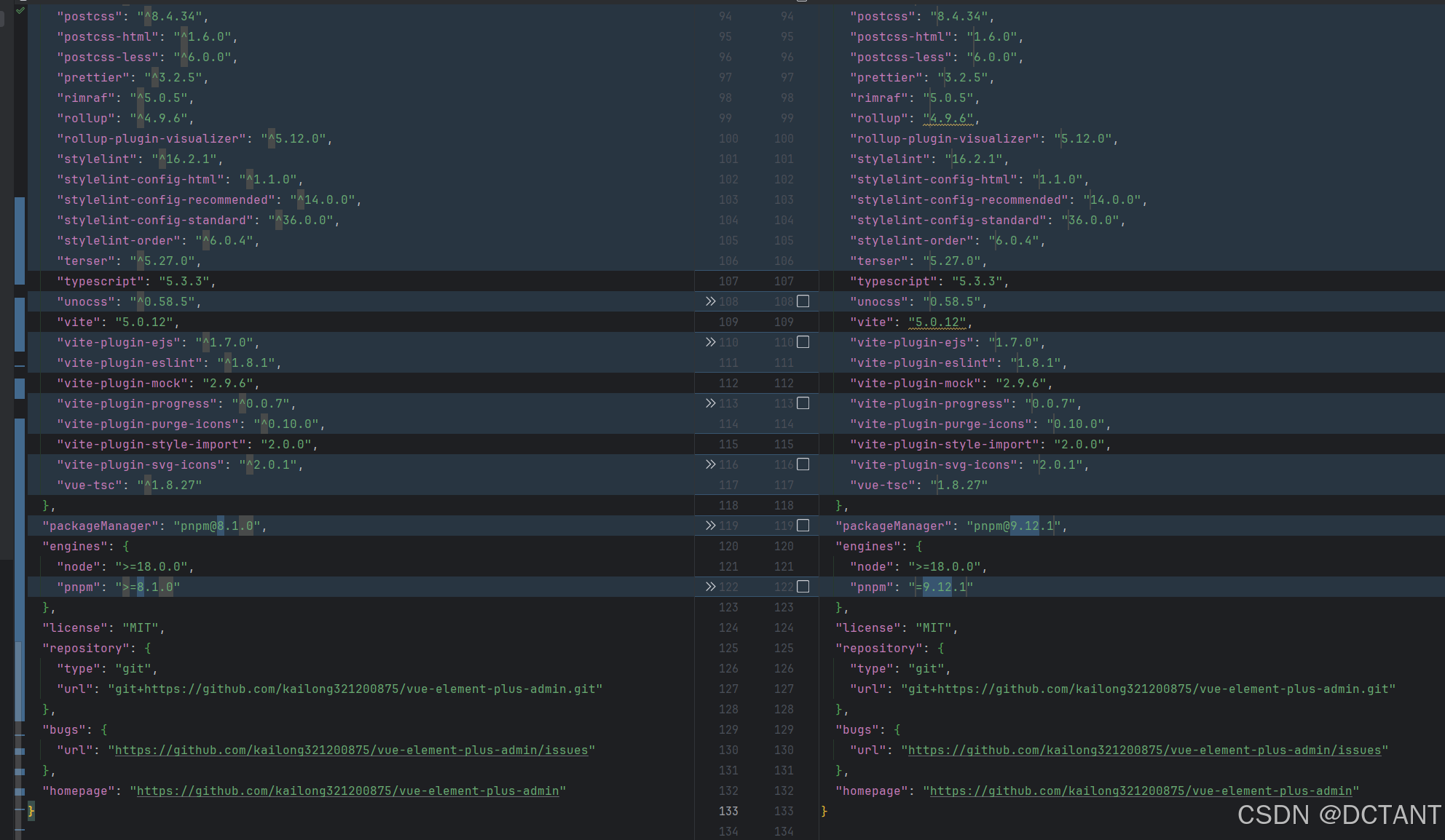
Task: Tick the checkbox on line 108
Action: pos(803,301)
